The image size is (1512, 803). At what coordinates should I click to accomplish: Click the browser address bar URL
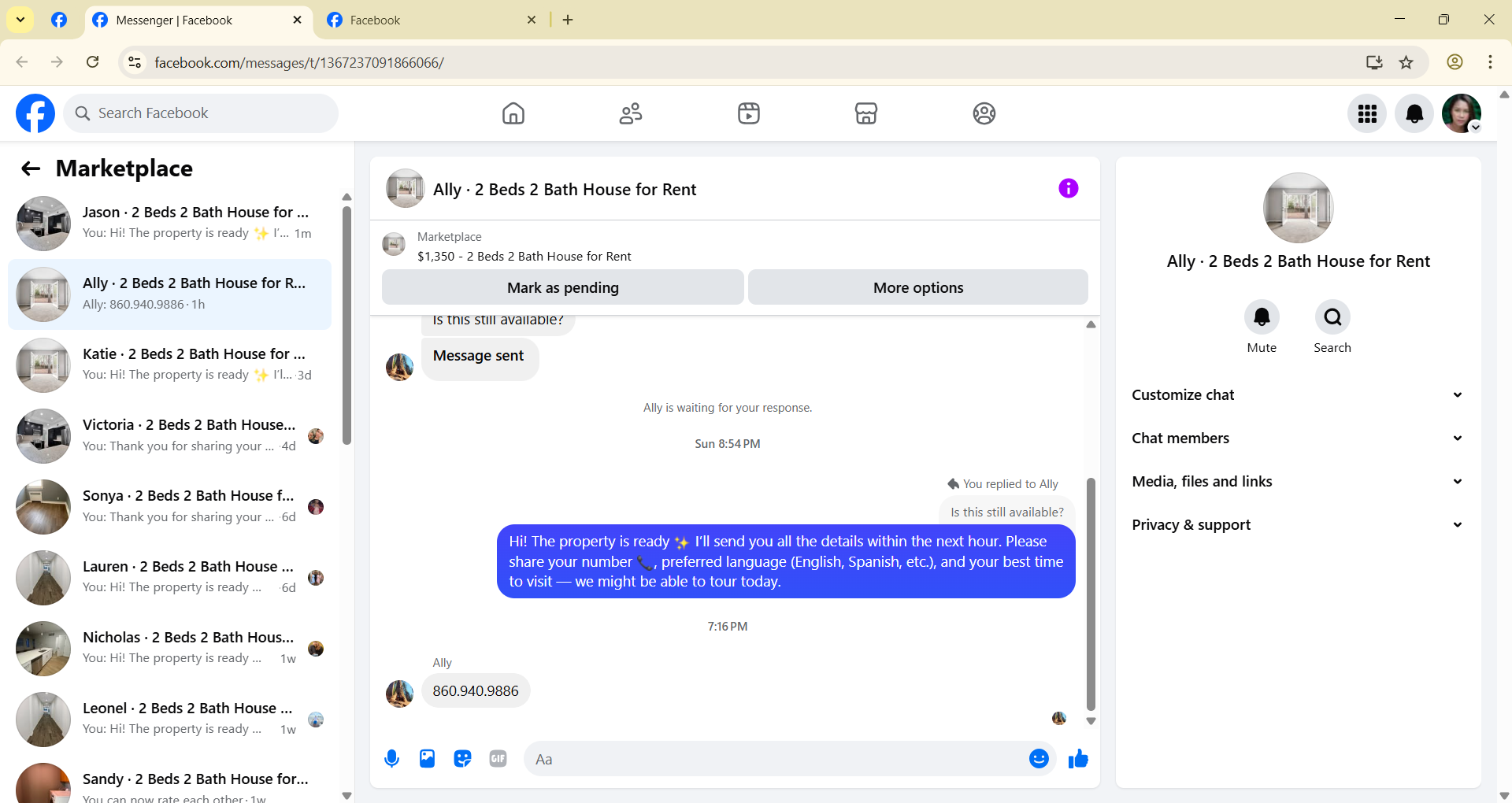[x=299, y=62]
